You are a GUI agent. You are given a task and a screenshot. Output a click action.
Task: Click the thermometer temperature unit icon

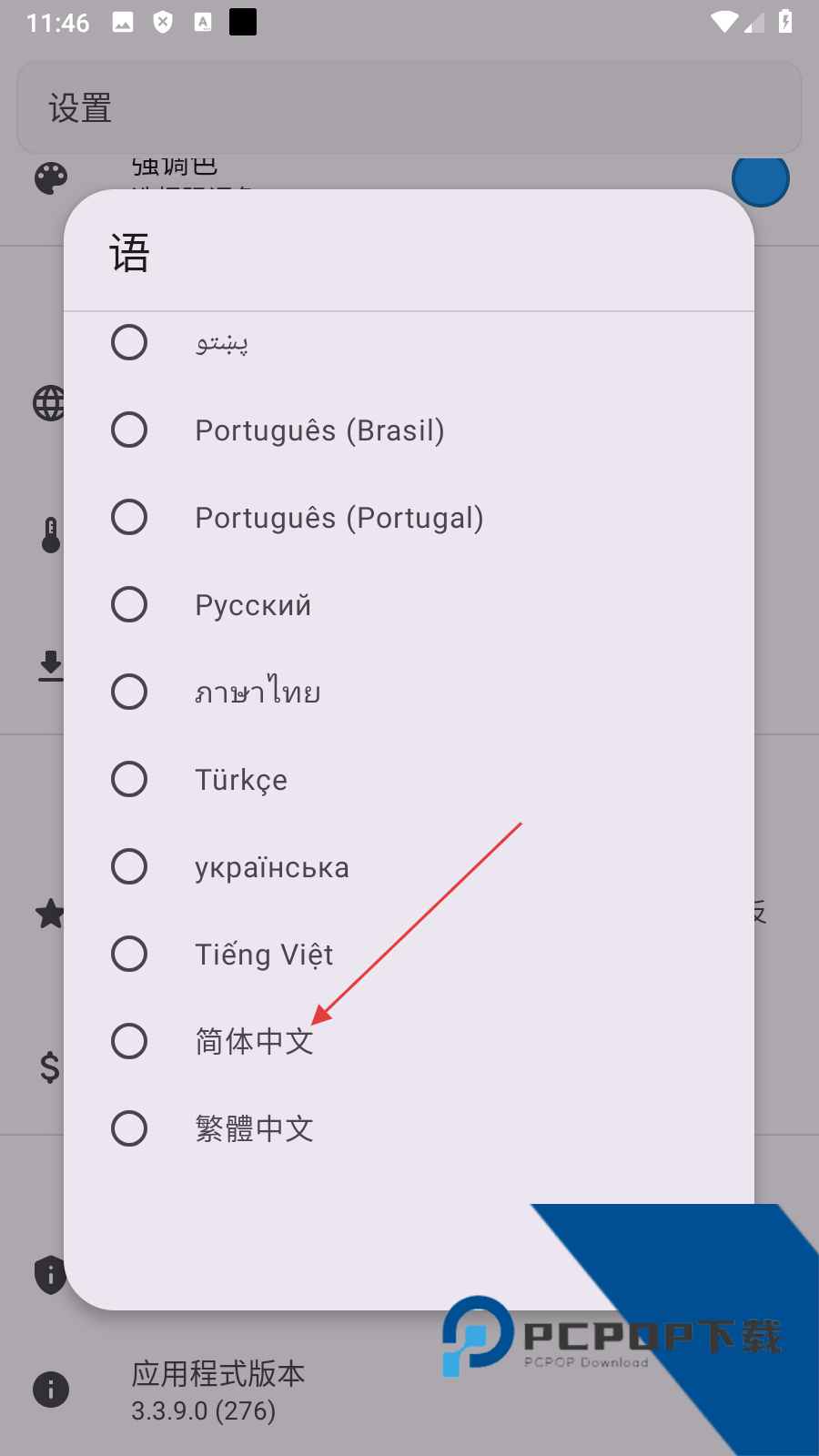50,537
